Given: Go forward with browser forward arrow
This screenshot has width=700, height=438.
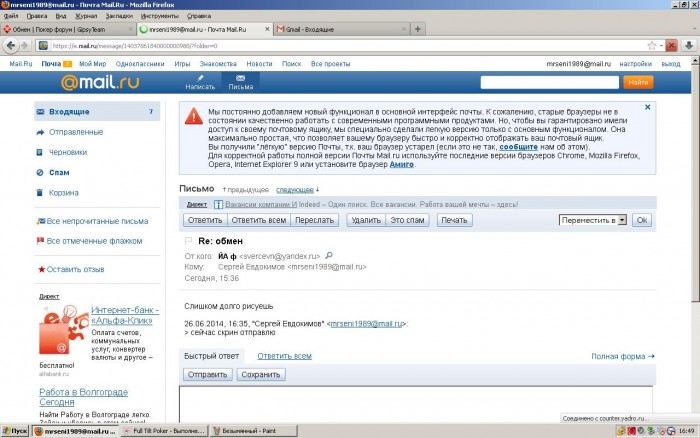Looking at the screenshot, I should coord(25,46).
